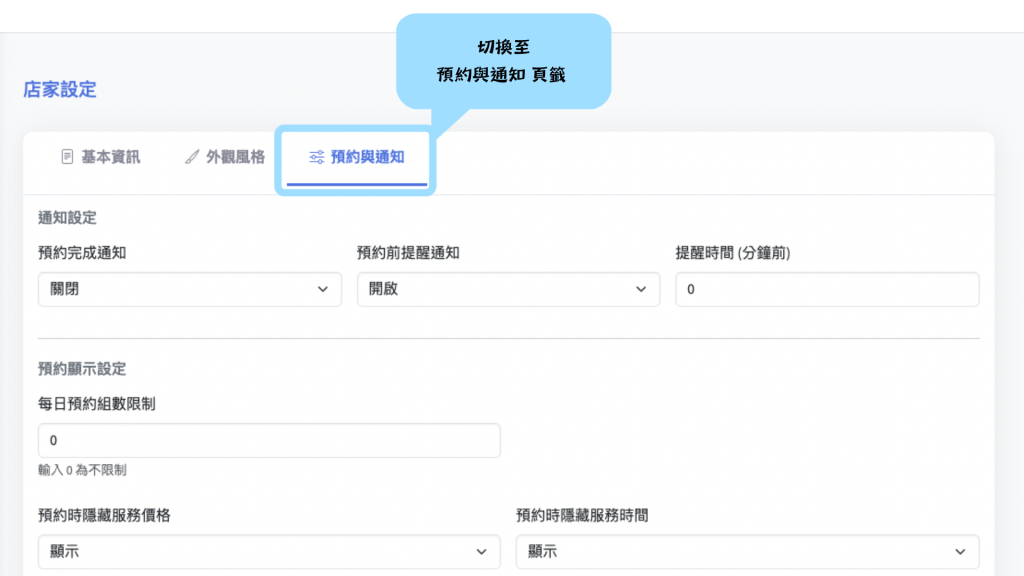1024x576 pixels.
Task: Click the document icon beside 基本資訊
Action: [x=67, y=157]
